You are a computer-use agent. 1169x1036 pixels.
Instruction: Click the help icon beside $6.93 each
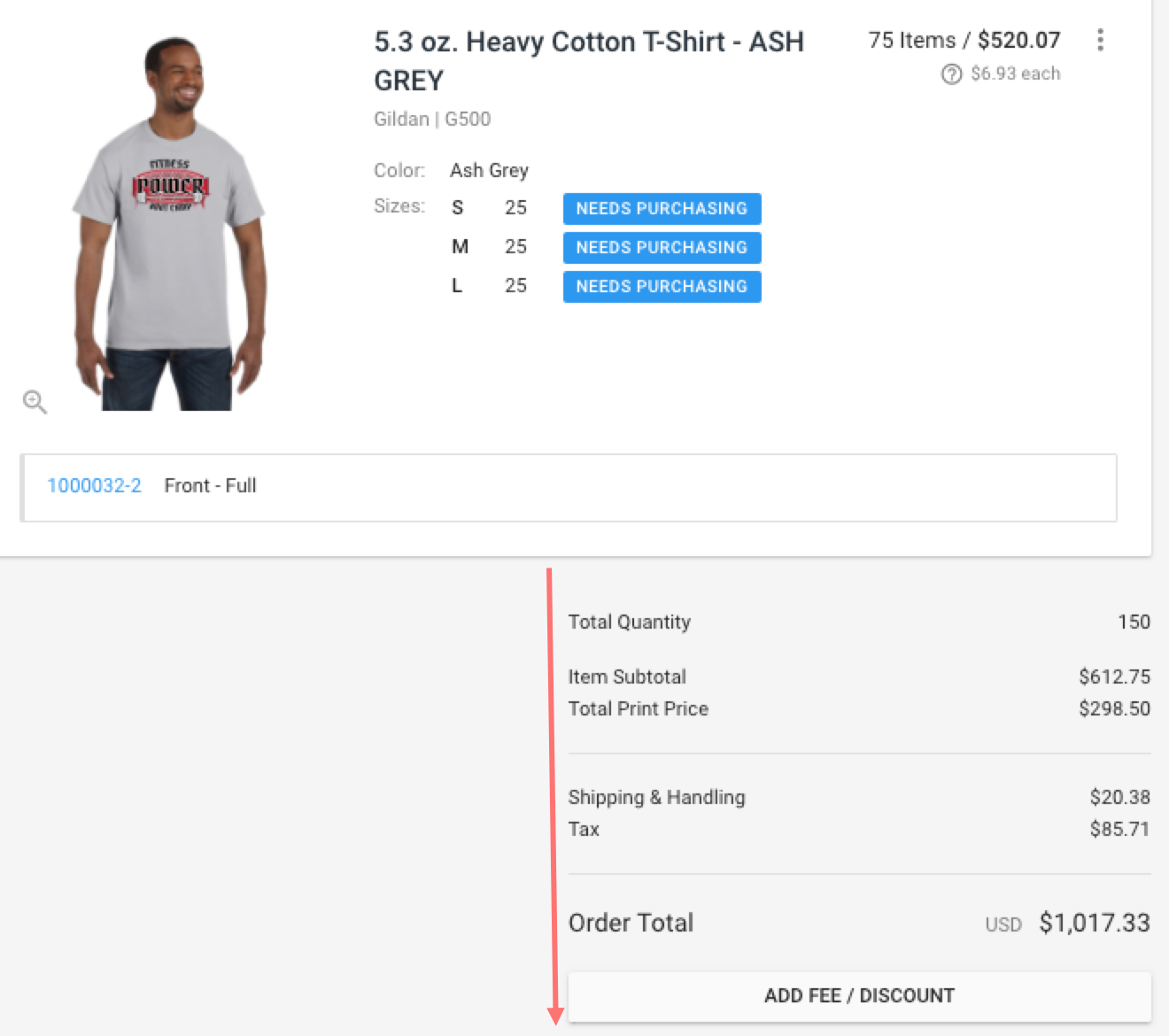[x=949, y=73]
